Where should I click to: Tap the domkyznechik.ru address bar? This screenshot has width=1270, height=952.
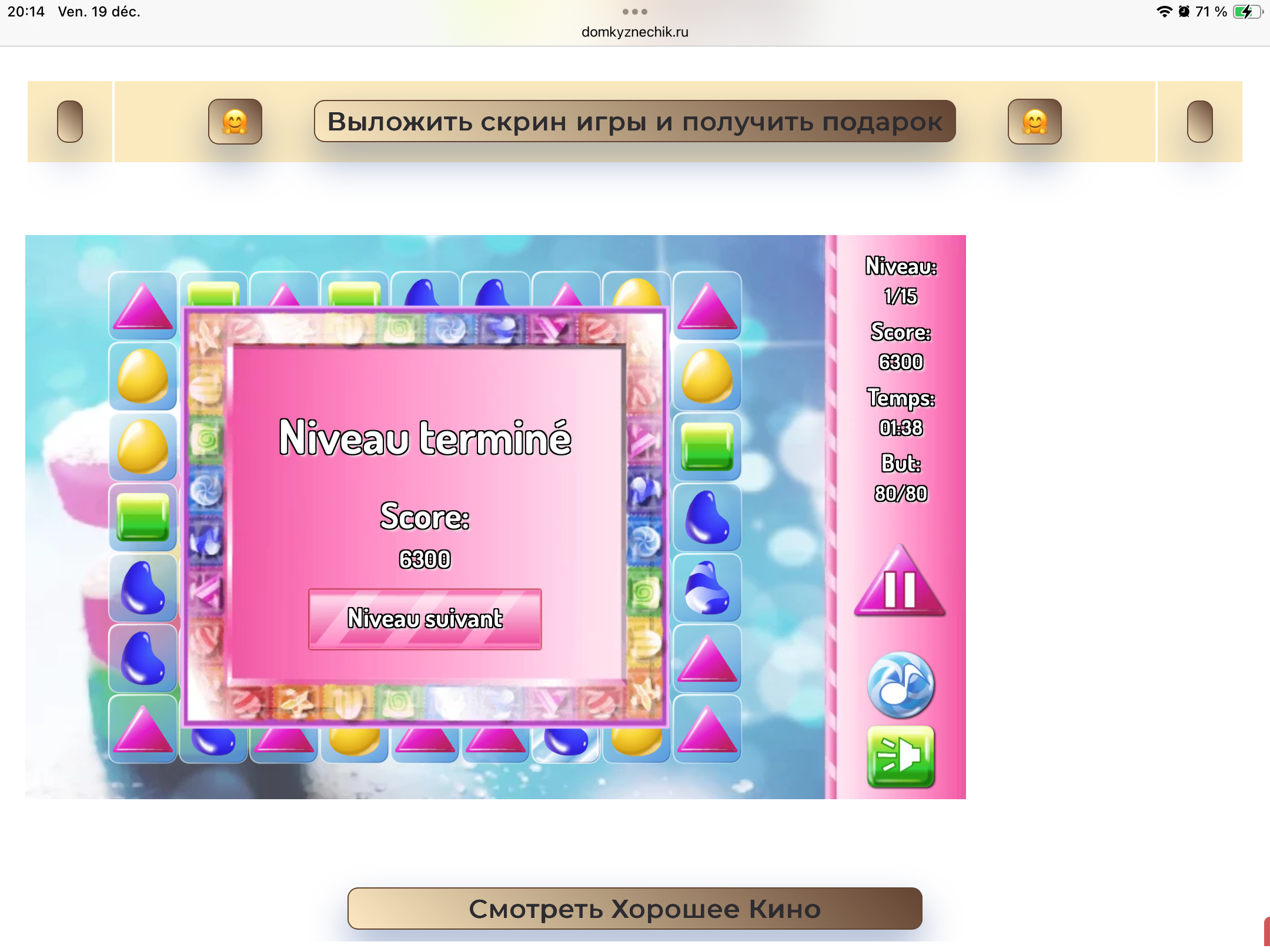tap(634, 32)
